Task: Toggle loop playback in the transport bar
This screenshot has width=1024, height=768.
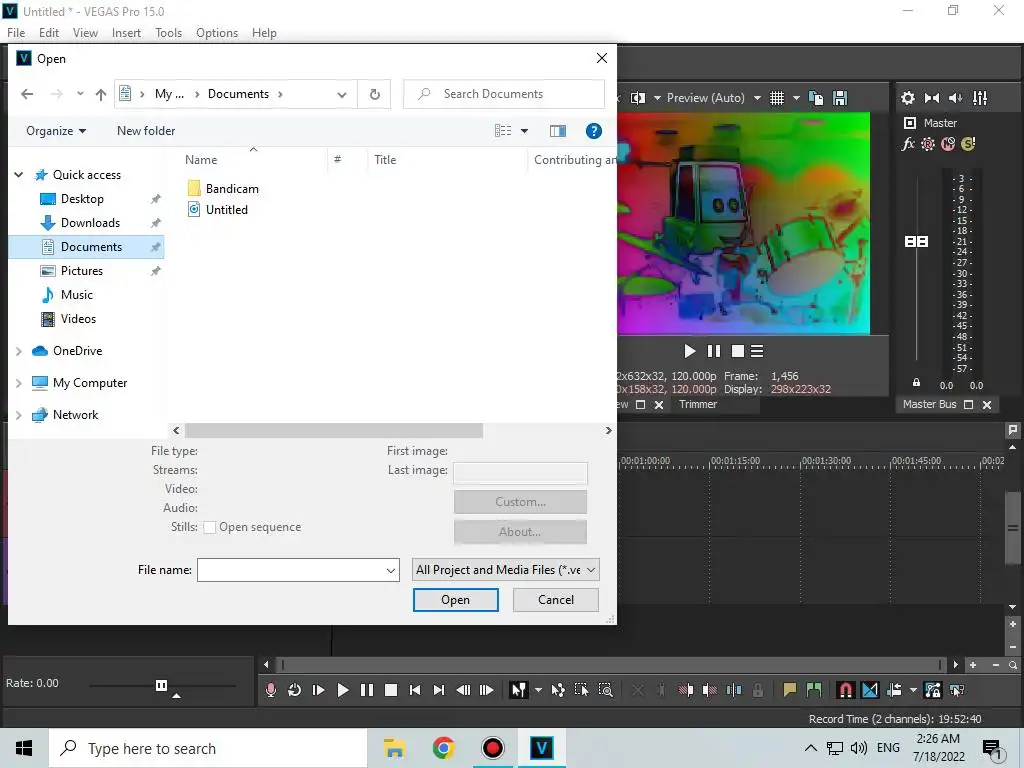Action: [295, 690]
